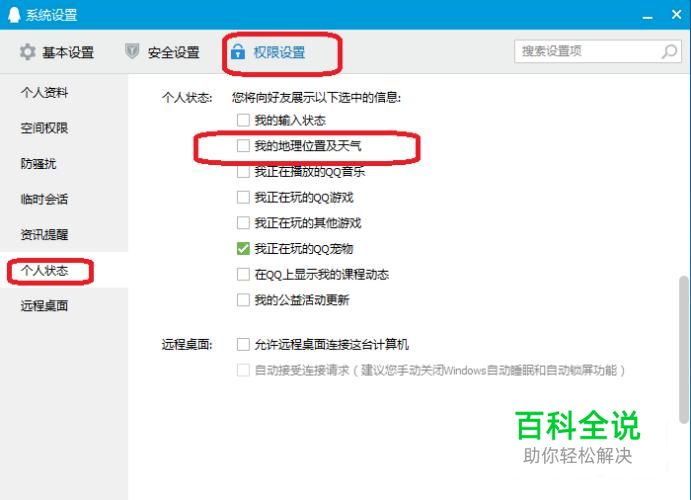691x500 pixels.
Task: Click the shield icon beside 安全设置
Action: tap(132, 51)
